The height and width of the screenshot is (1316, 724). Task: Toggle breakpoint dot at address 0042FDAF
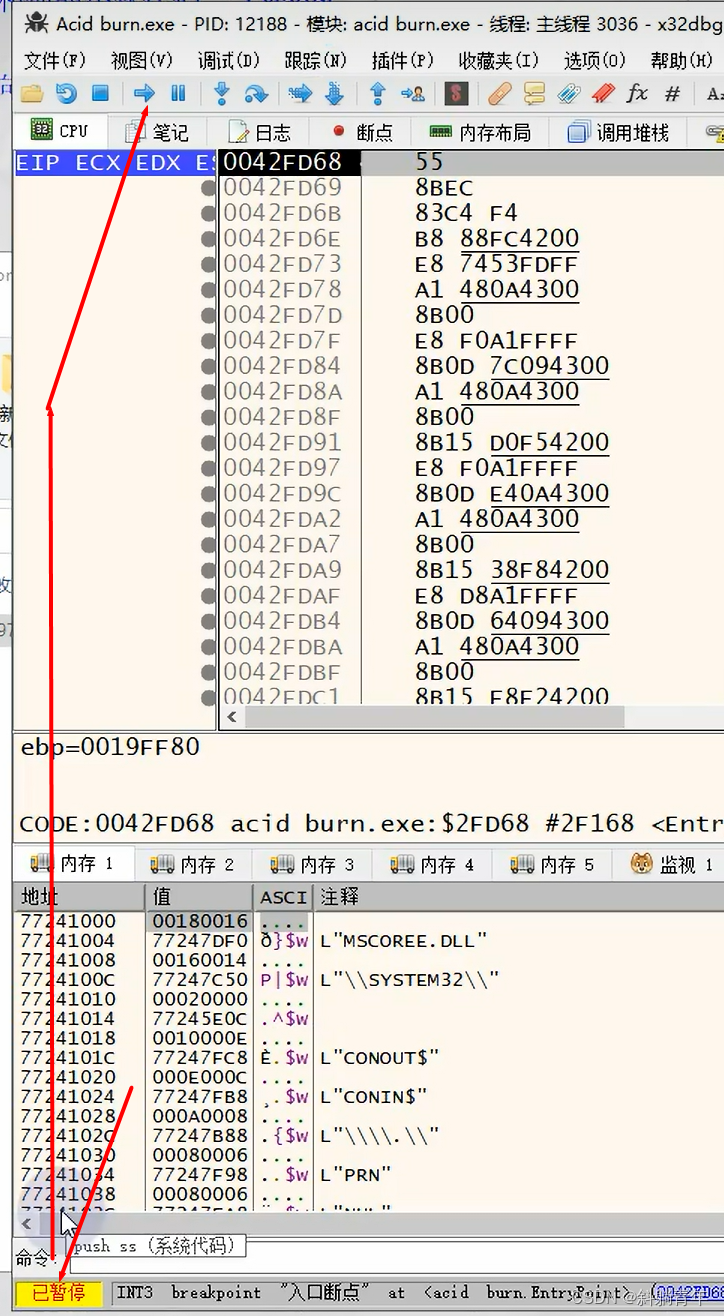pos(208,595)
